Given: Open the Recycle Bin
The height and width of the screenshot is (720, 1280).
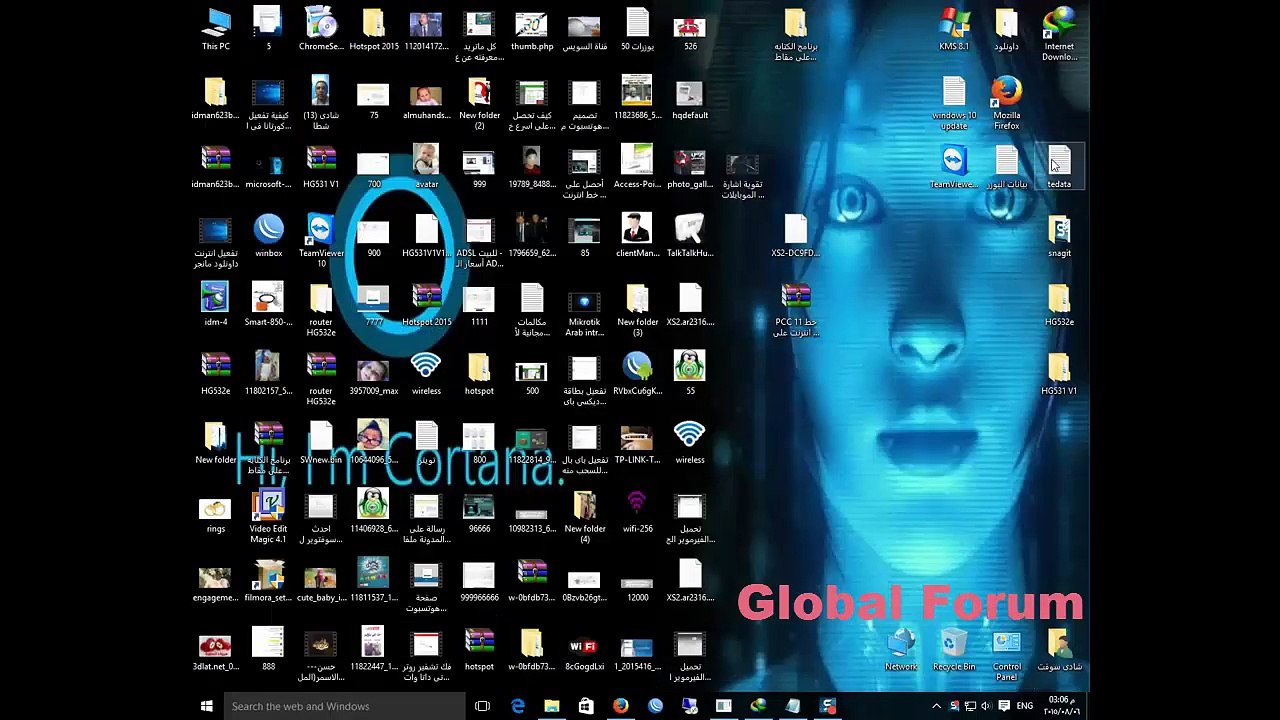Looking at the screenshot, I should tap(954, 650).
